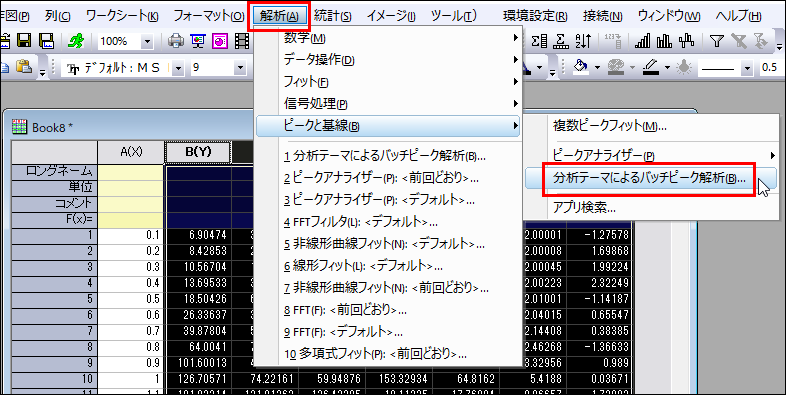Image resolution: width=786 pixels, height=395 pixels.
Task: Open the font name dropdown
Action: pos(179,67)
